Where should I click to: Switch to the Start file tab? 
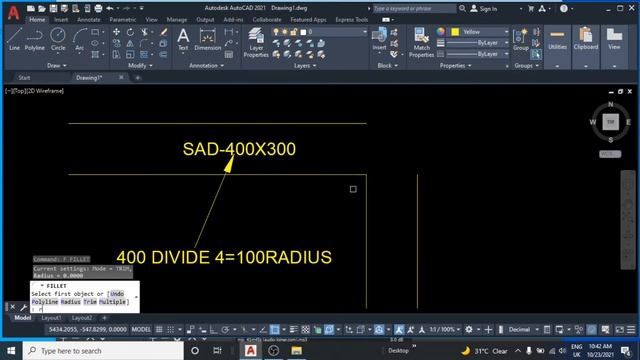(24, 78)
